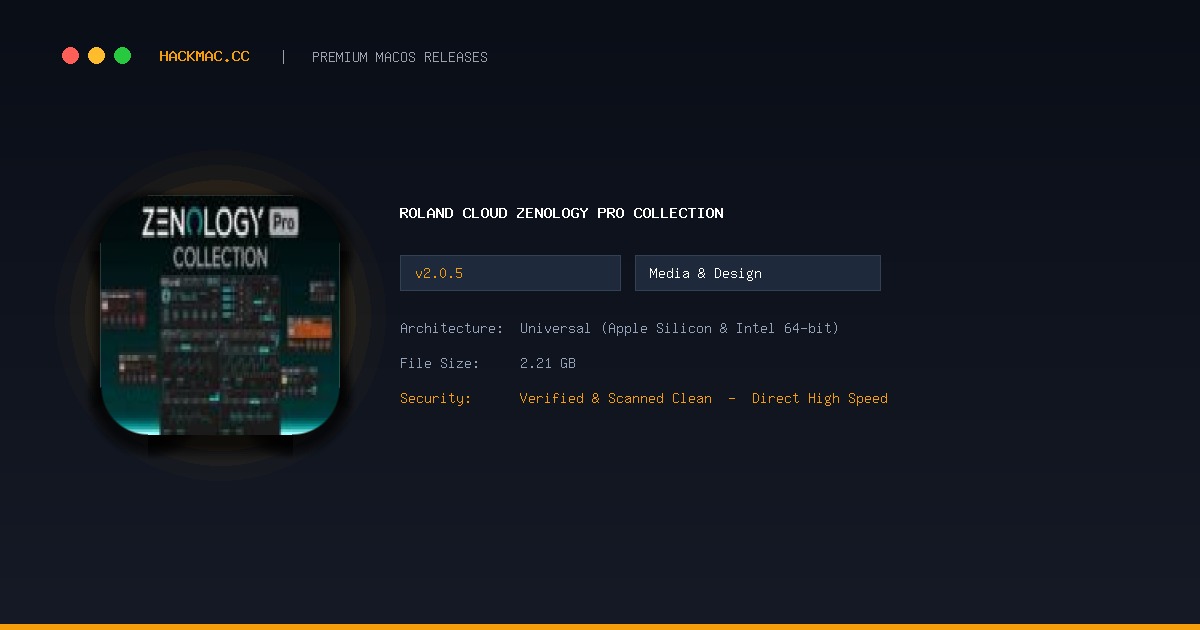Select the 'File Size:' label

(440, 363)
